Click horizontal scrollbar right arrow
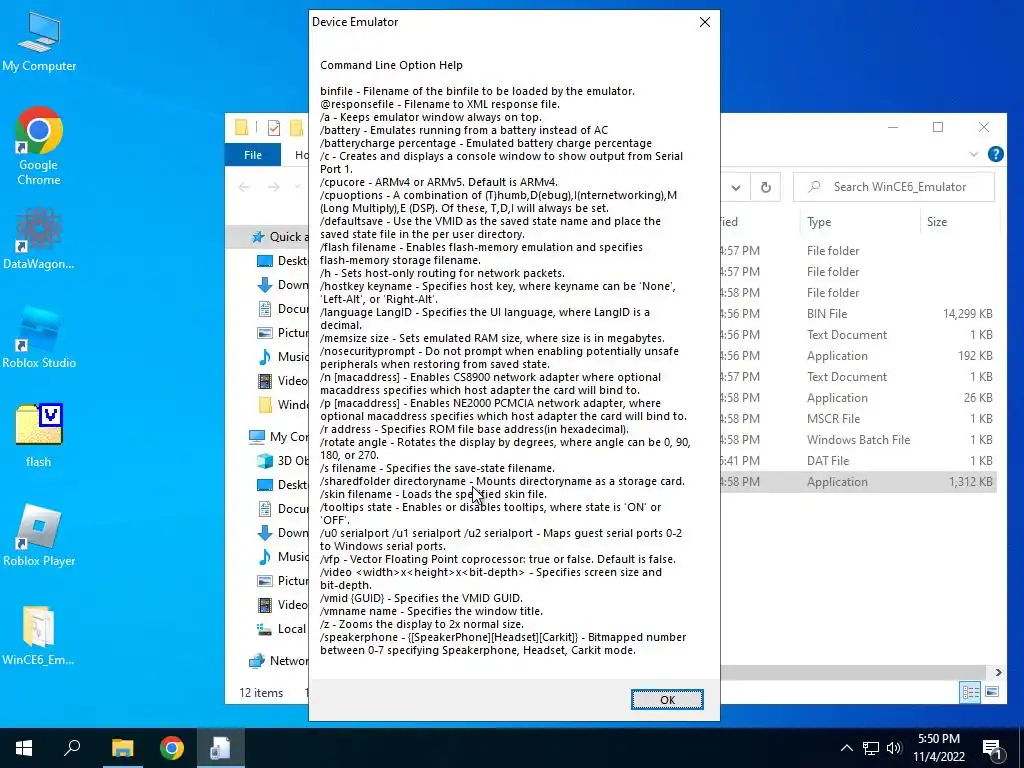This screenshot has height=768, width=1024. click(998, 673)
